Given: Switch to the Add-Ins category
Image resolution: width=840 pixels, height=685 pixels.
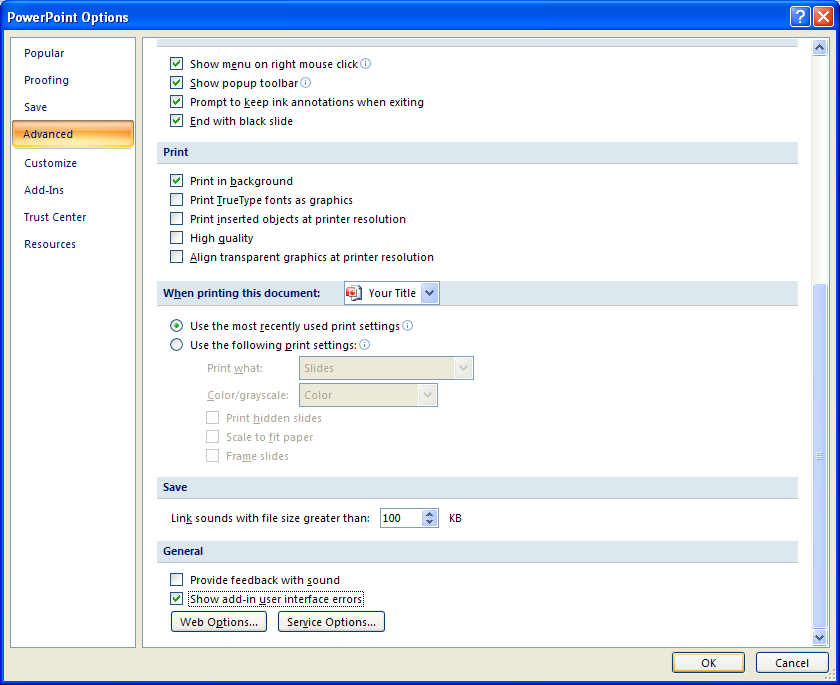Looking at the screenshot, I should [44, 190].
